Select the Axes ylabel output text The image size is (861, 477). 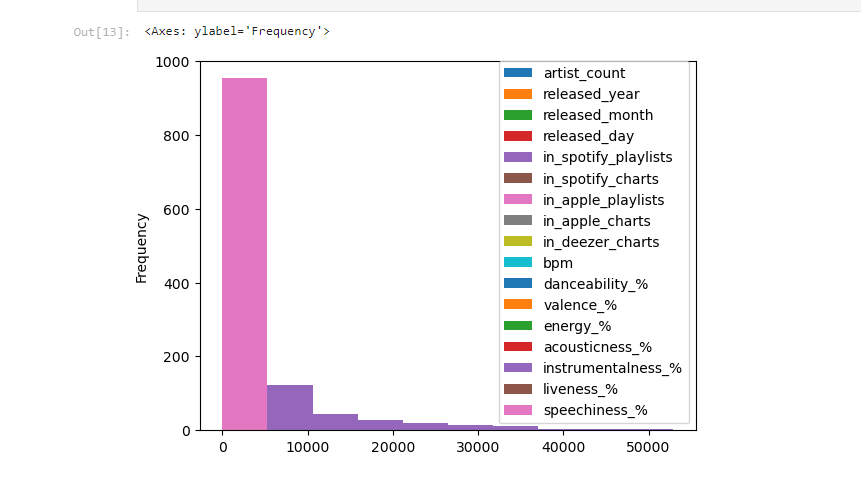pos(237,32)
